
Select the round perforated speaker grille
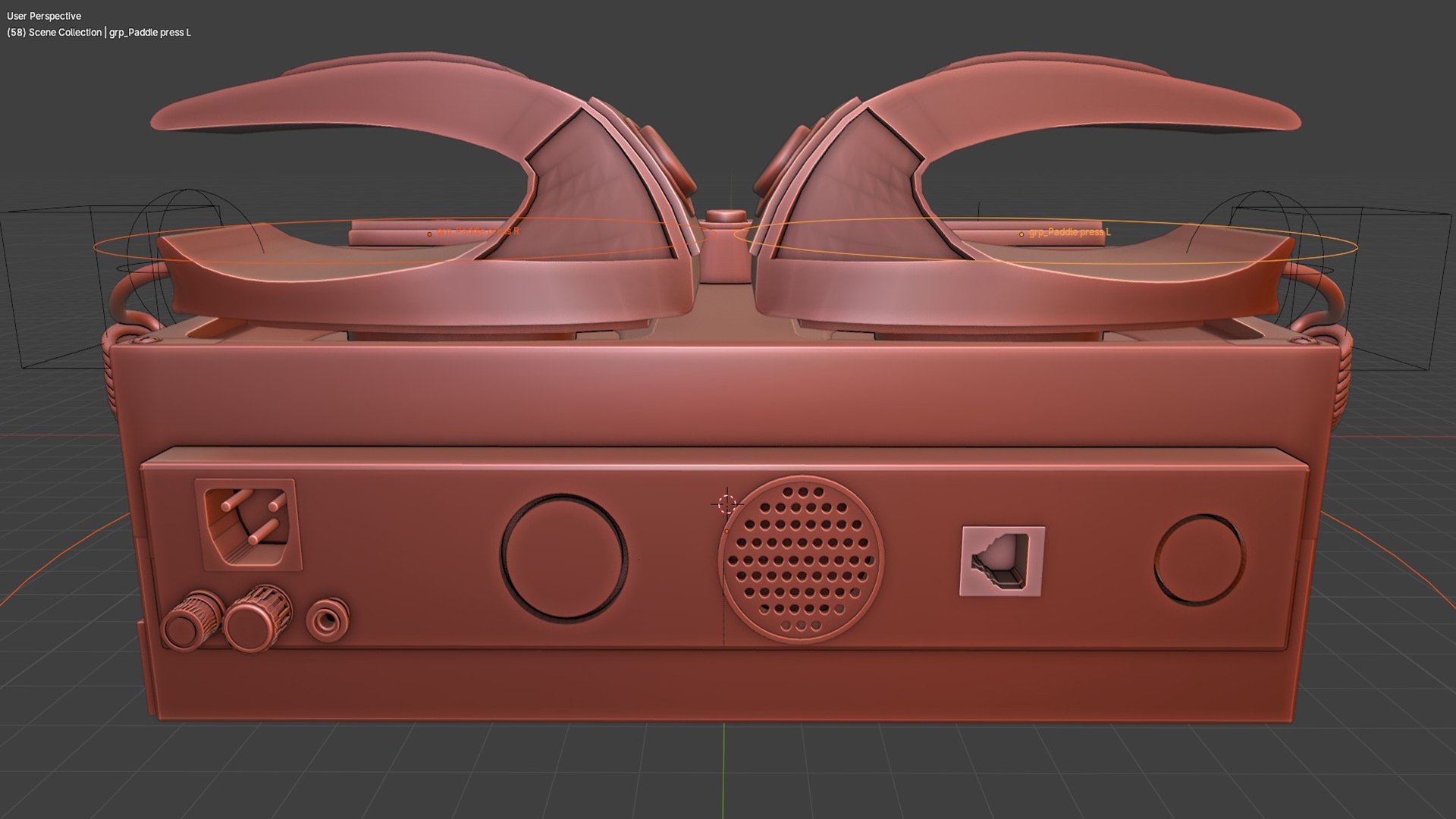tap(801, 559)
